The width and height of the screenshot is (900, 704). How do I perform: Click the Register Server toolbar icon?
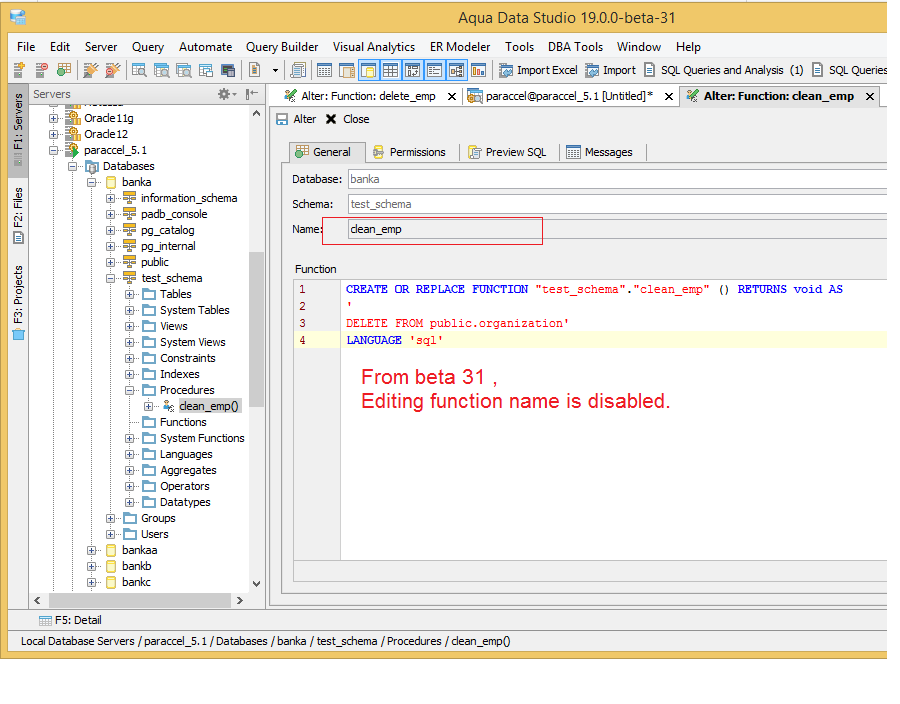(x=19, y=70)
